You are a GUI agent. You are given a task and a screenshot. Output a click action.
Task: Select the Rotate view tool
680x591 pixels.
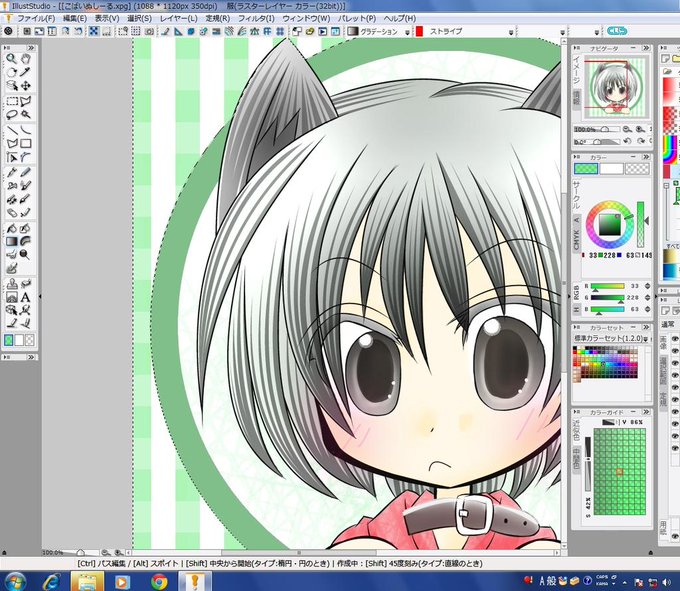[x=12, y=72]
